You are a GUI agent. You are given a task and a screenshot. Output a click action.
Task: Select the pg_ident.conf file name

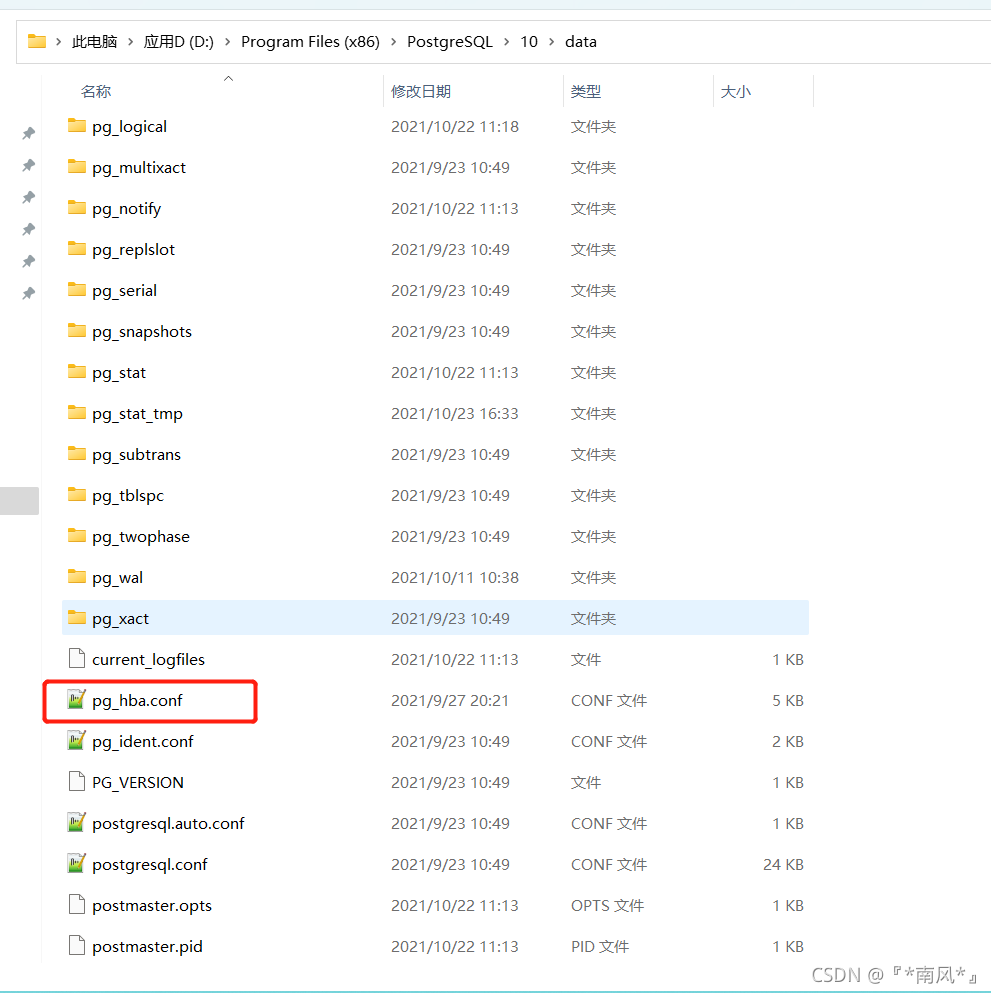(x=142, y=742)
